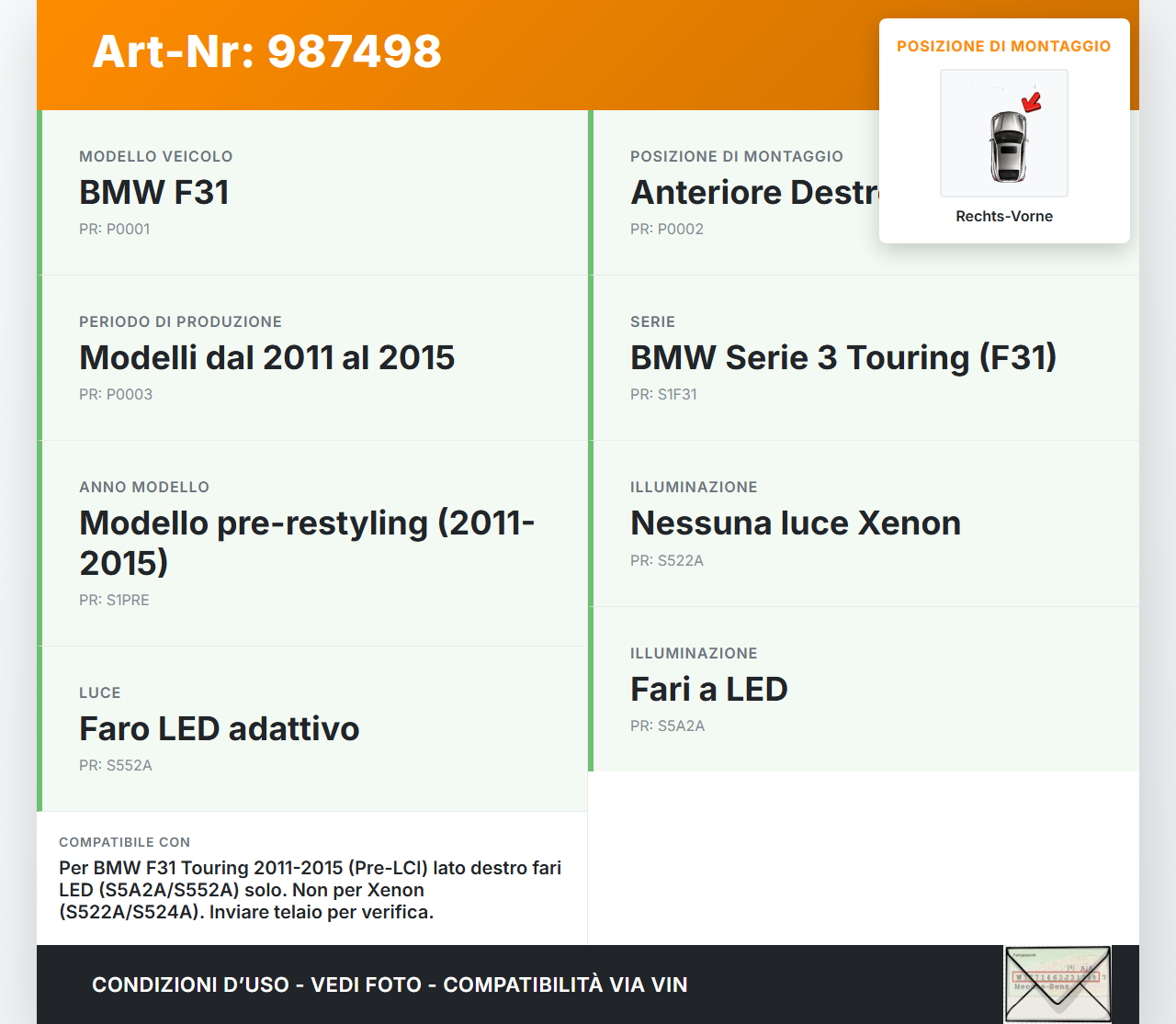1176x1024 pixels.
Task: Click the PR: S1F31 code
Action: point(663,394)
